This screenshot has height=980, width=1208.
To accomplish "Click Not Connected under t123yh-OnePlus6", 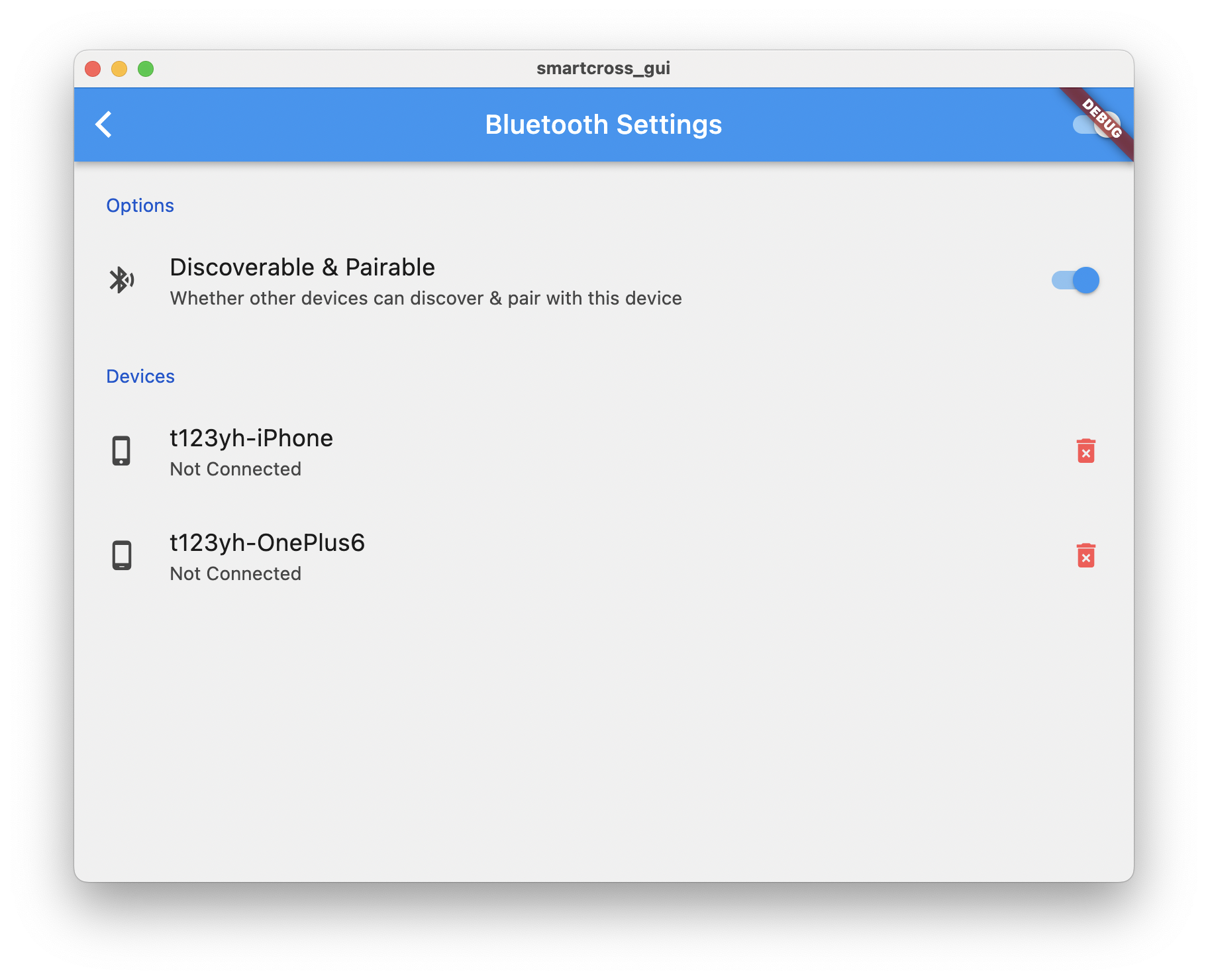I will coord(236,573).
